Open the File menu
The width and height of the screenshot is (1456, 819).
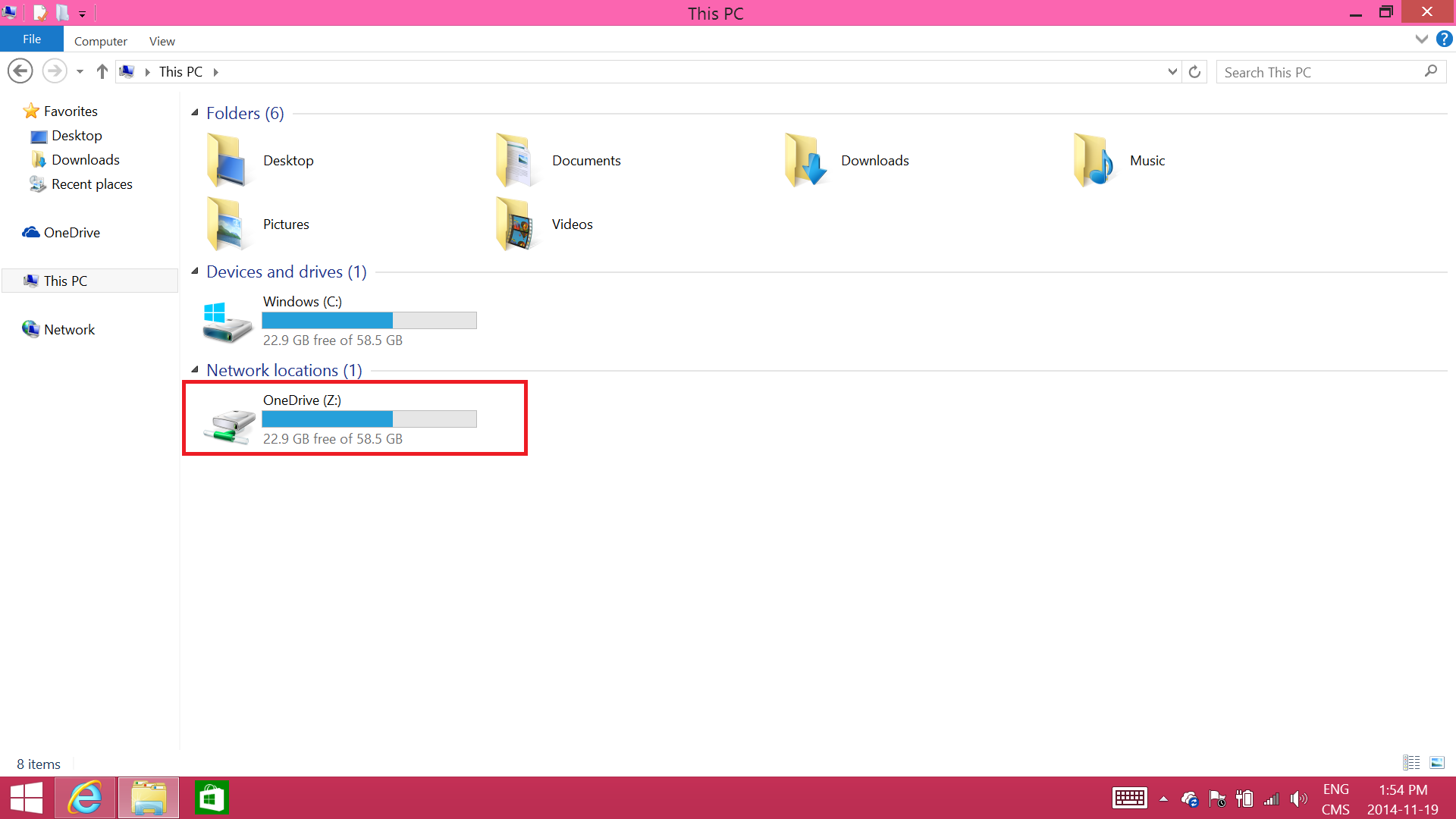32,39
